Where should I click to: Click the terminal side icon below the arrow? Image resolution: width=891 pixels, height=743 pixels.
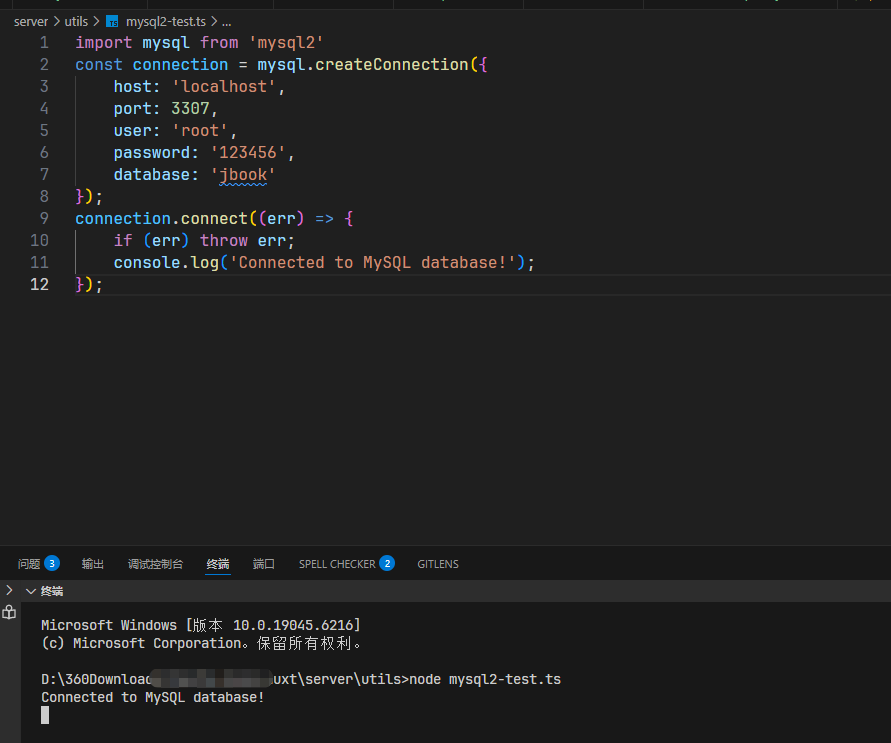point(9,612)
